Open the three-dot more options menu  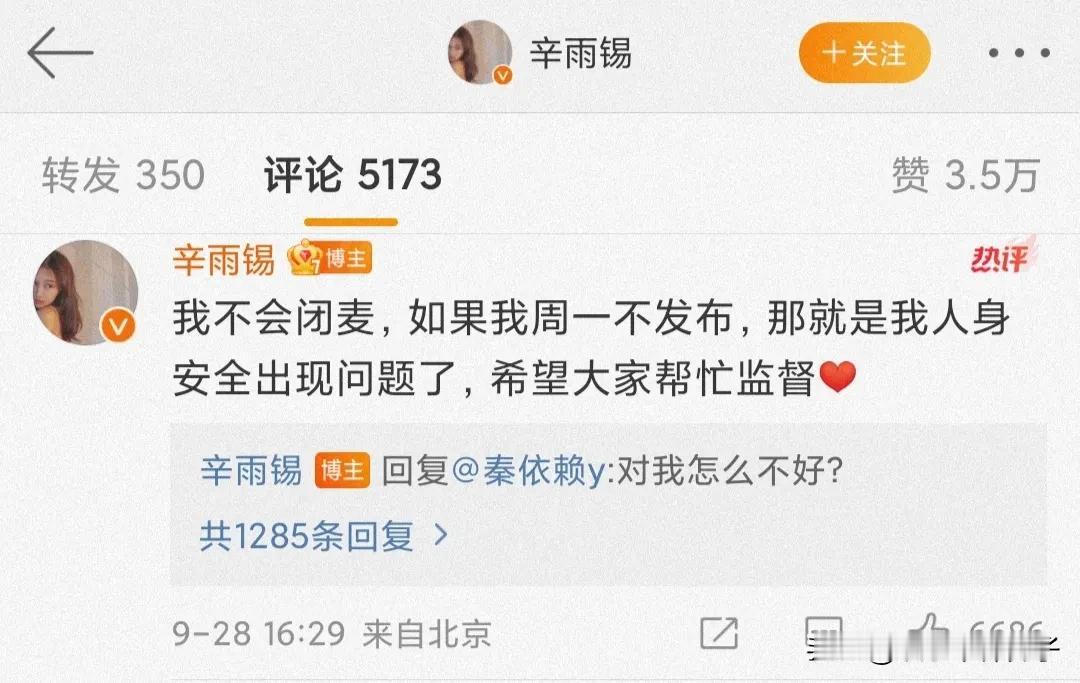[x=1019, y=53]
